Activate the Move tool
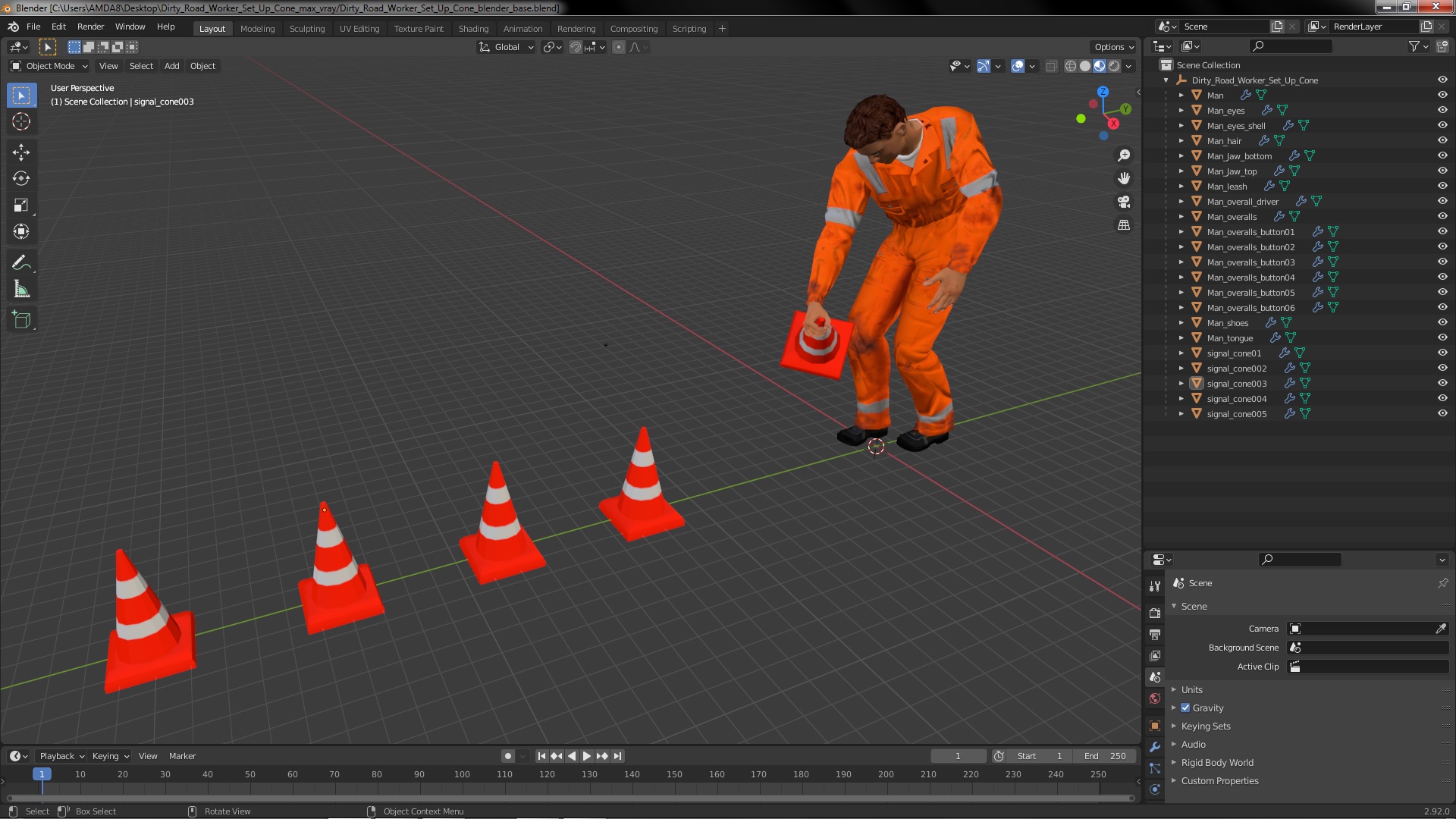This screenshot has height=819, width=1456. pos(21,152)
